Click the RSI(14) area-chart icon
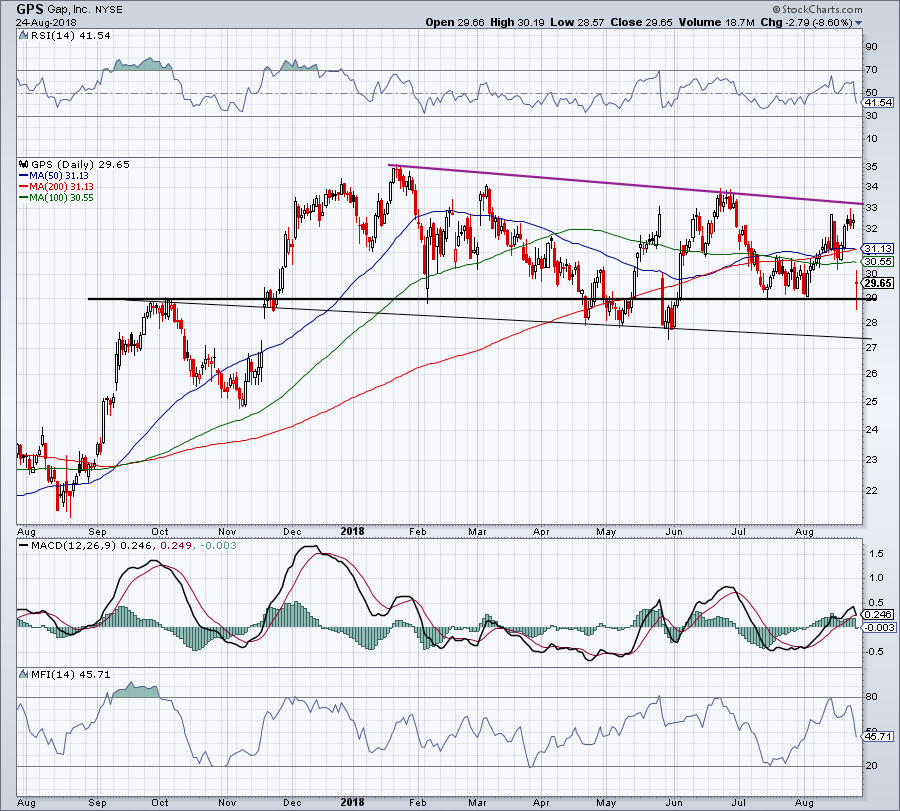Image resolution: width=900 pixels, height=811 pixels. [23, 35]
